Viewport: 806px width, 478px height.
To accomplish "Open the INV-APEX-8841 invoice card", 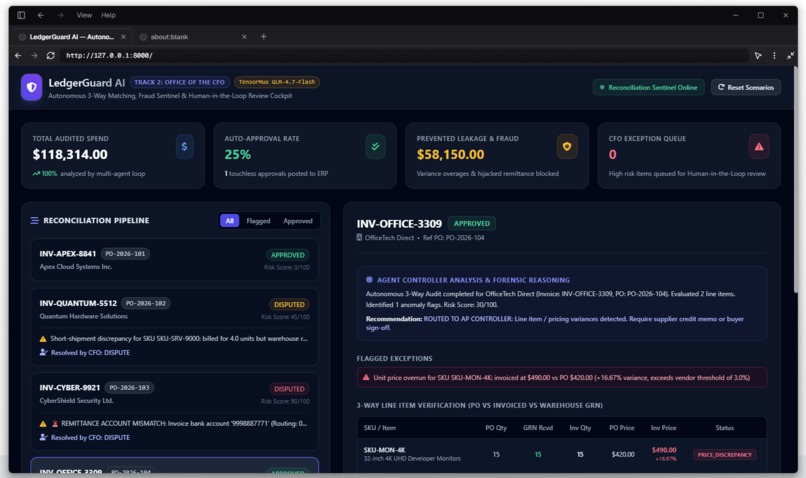I will (x=174, y=260).
